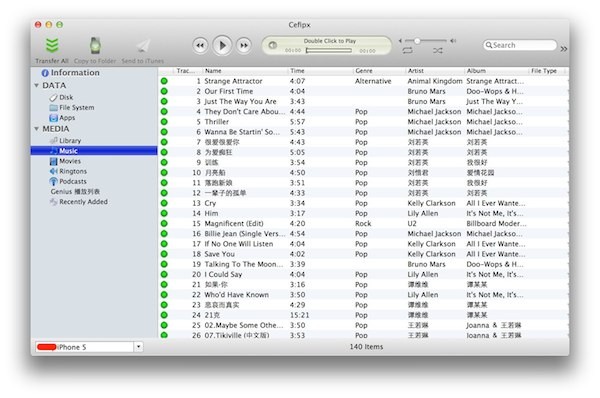Click green status dot for Thriller
600x398 pixels.
coord(164,122)
